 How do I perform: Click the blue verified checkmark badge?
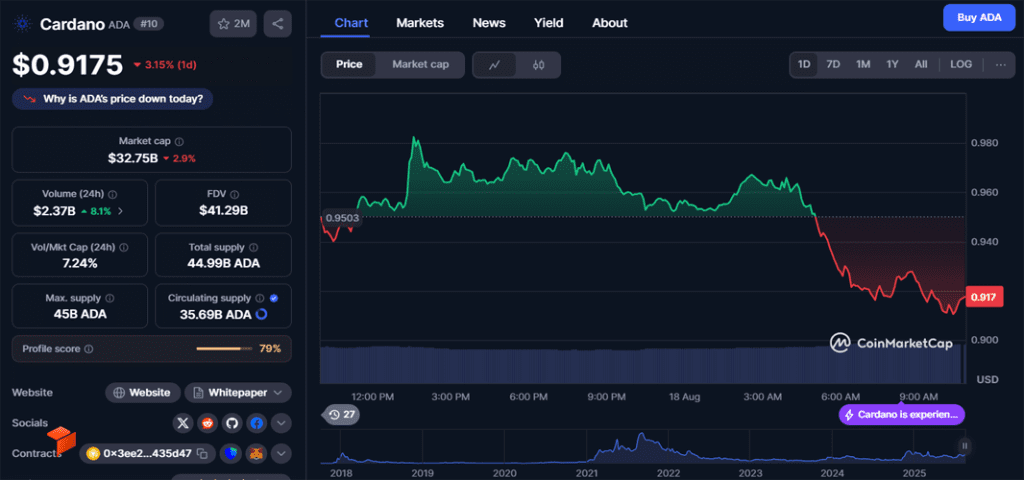pos(274,298)
